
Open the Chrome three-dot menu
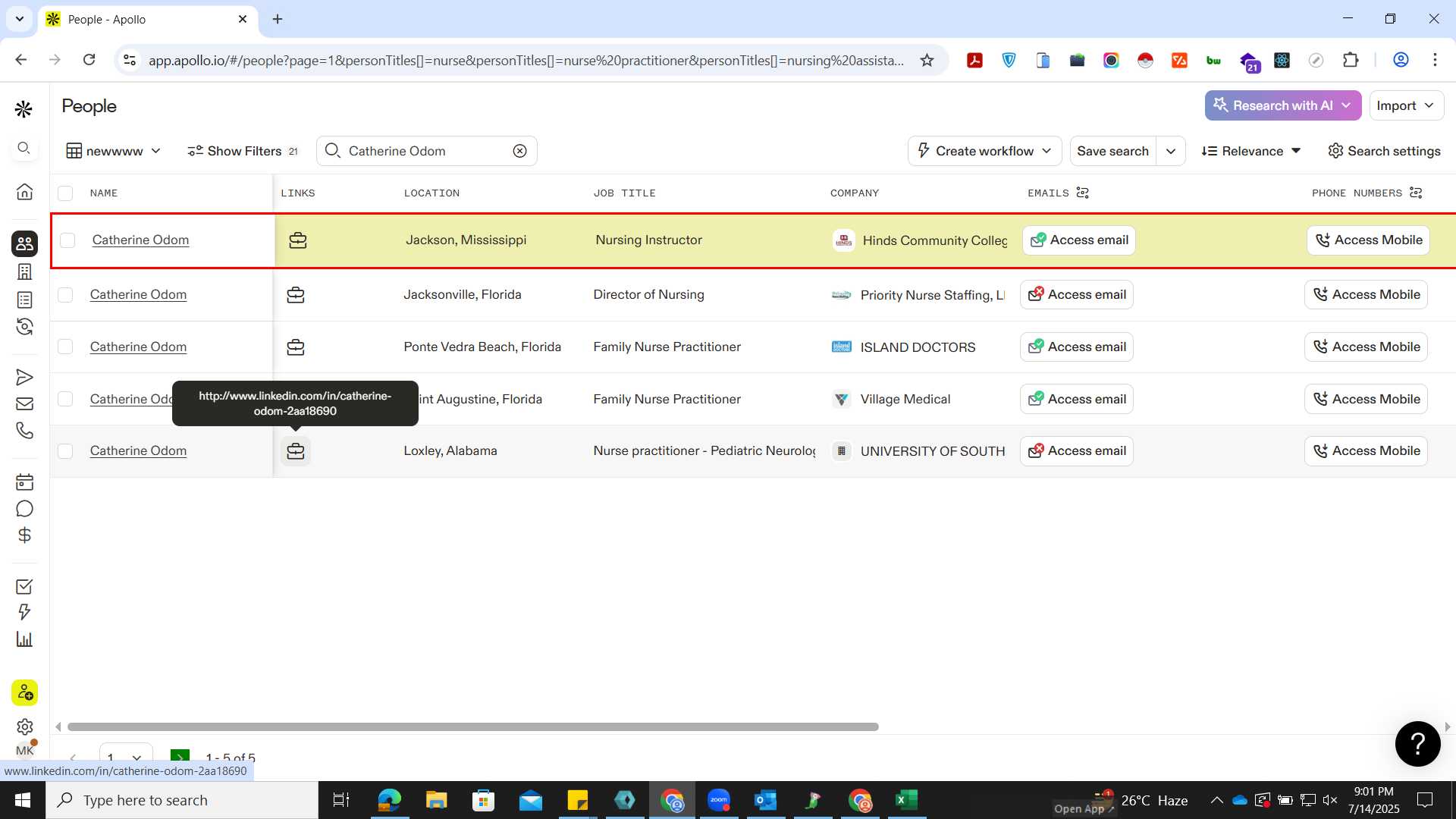1435,60
